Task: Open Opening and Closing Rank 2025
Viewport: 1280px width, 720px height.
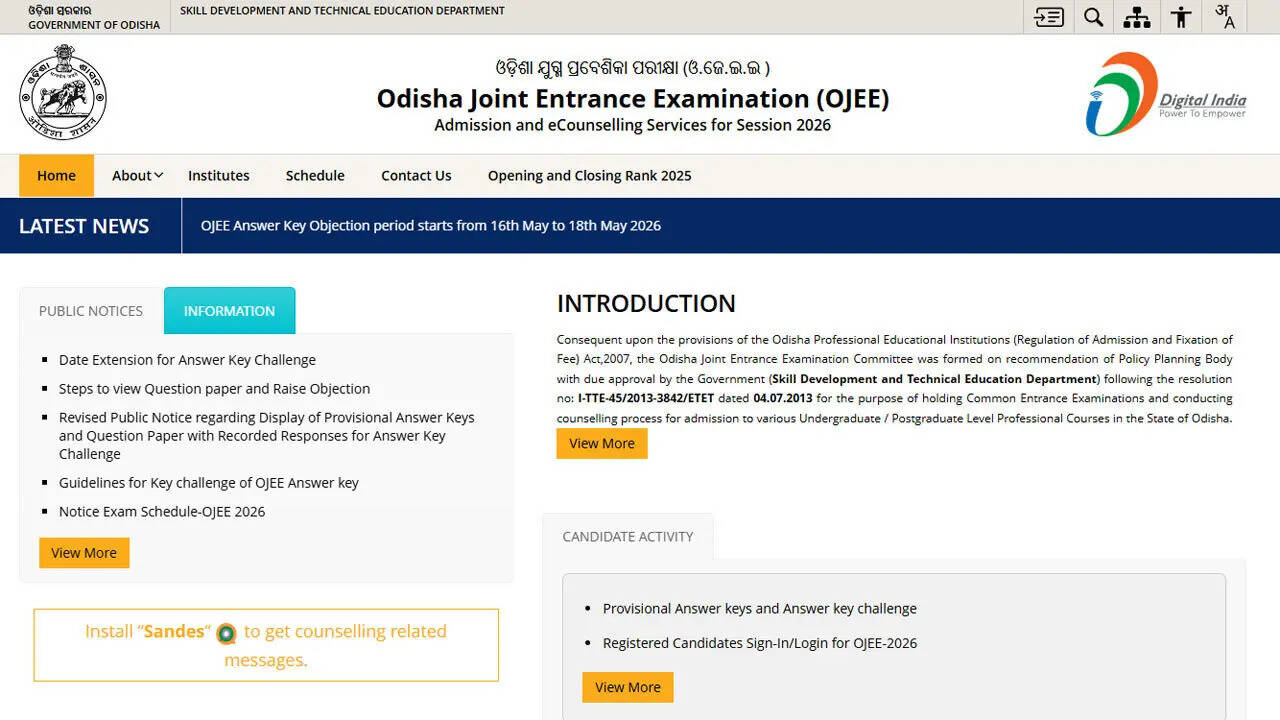Action: click(x=590, y=175)
